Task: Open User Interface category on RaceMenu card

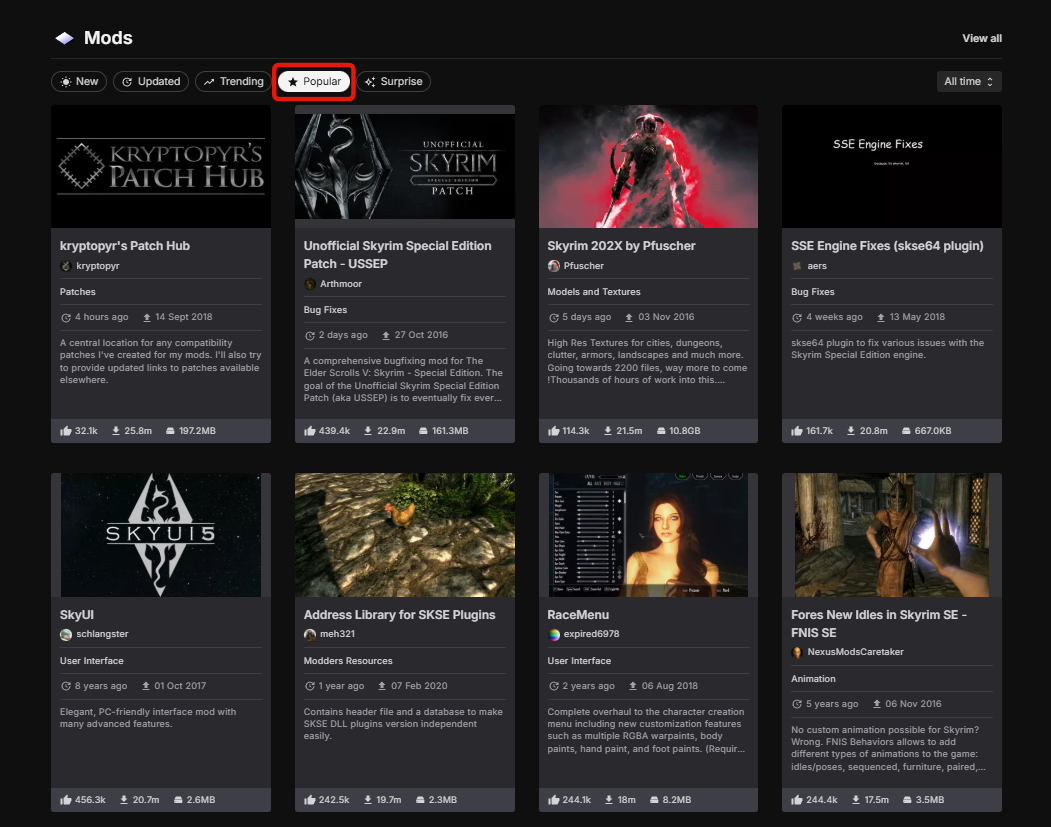Action: click(579, 661)
